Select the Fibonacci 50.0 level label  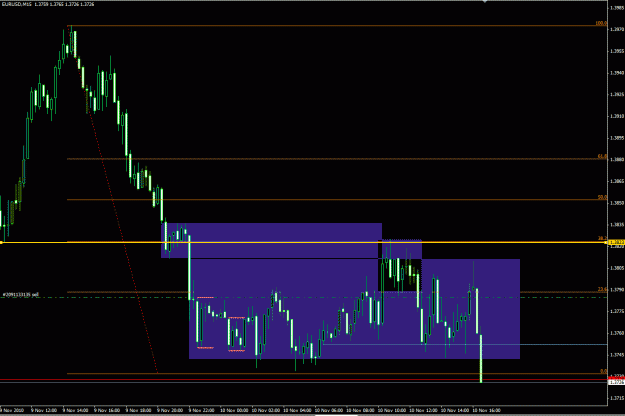coord(602,197)
